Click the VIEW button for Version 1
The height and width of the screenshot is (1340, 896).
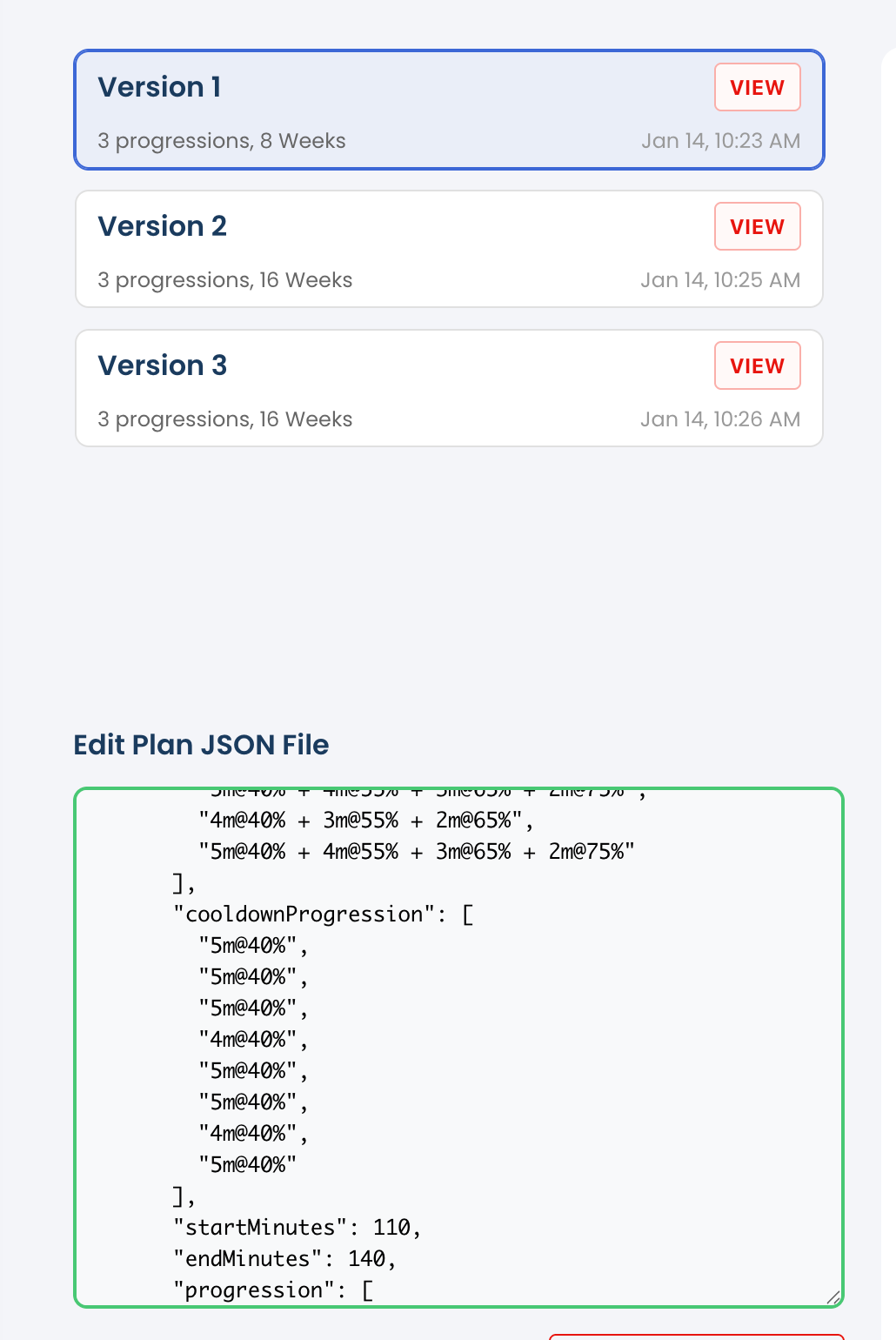(x=757, y=88)
